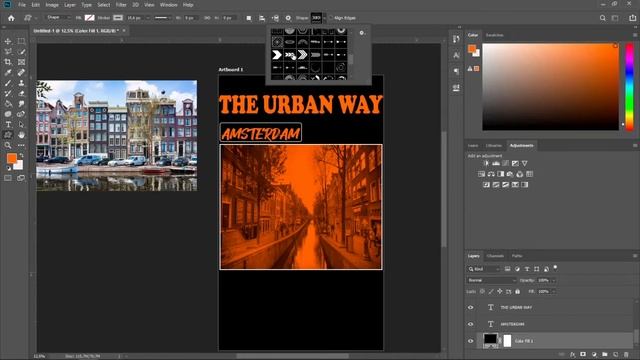This screenshot has width=640, height=360.
Task: Click the orange foreground color swatch
Action: [x=11, y=158]
